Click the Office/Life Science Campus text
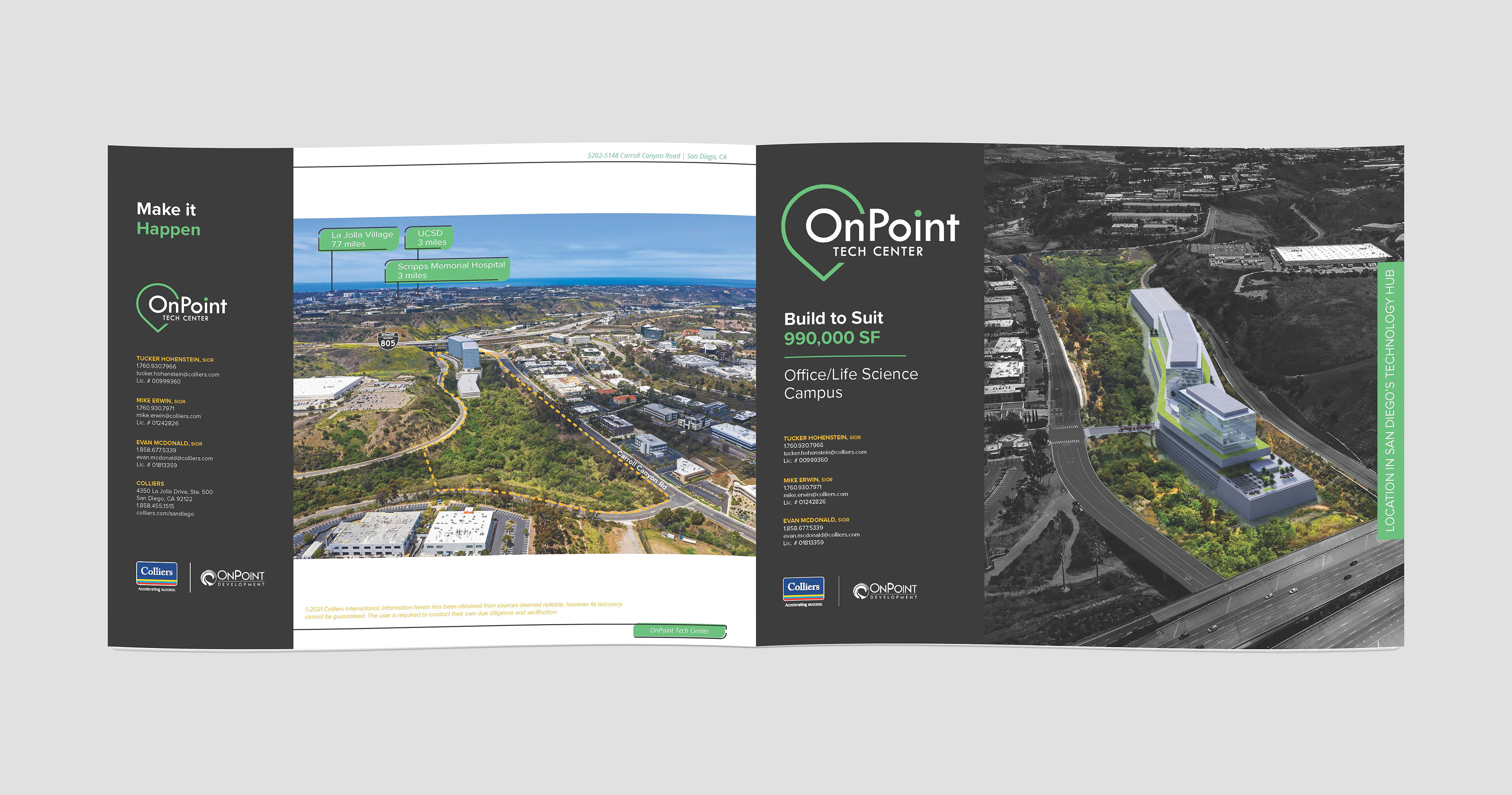 (851, 383)
